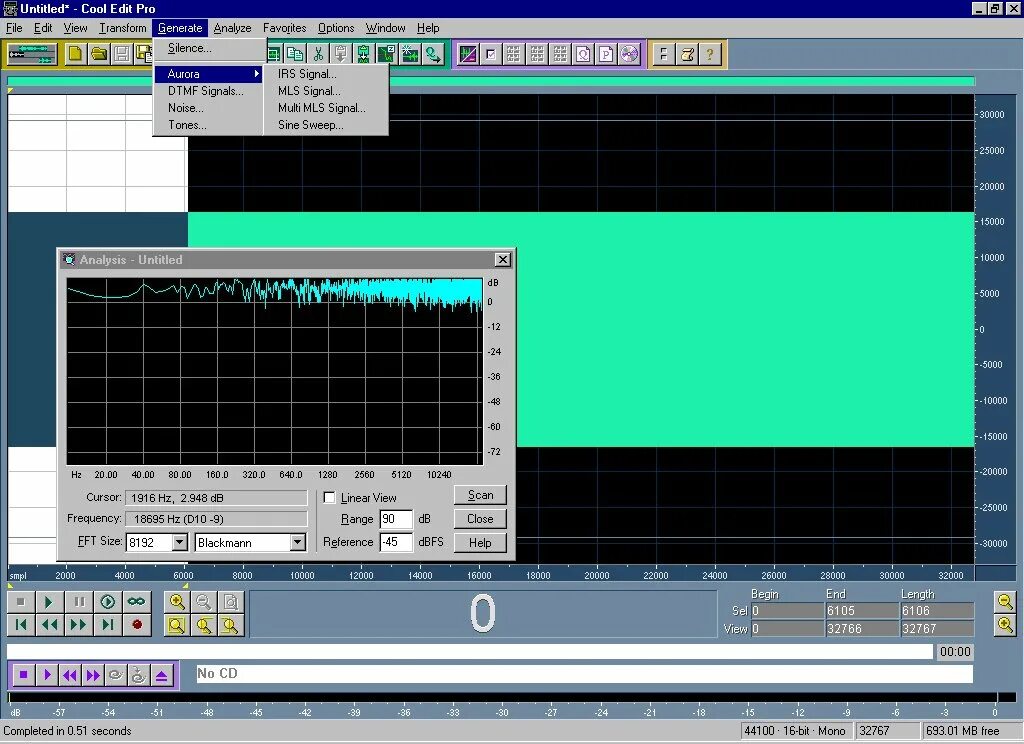Click the Zoom Out Full page magnifier

pos(231,602)
